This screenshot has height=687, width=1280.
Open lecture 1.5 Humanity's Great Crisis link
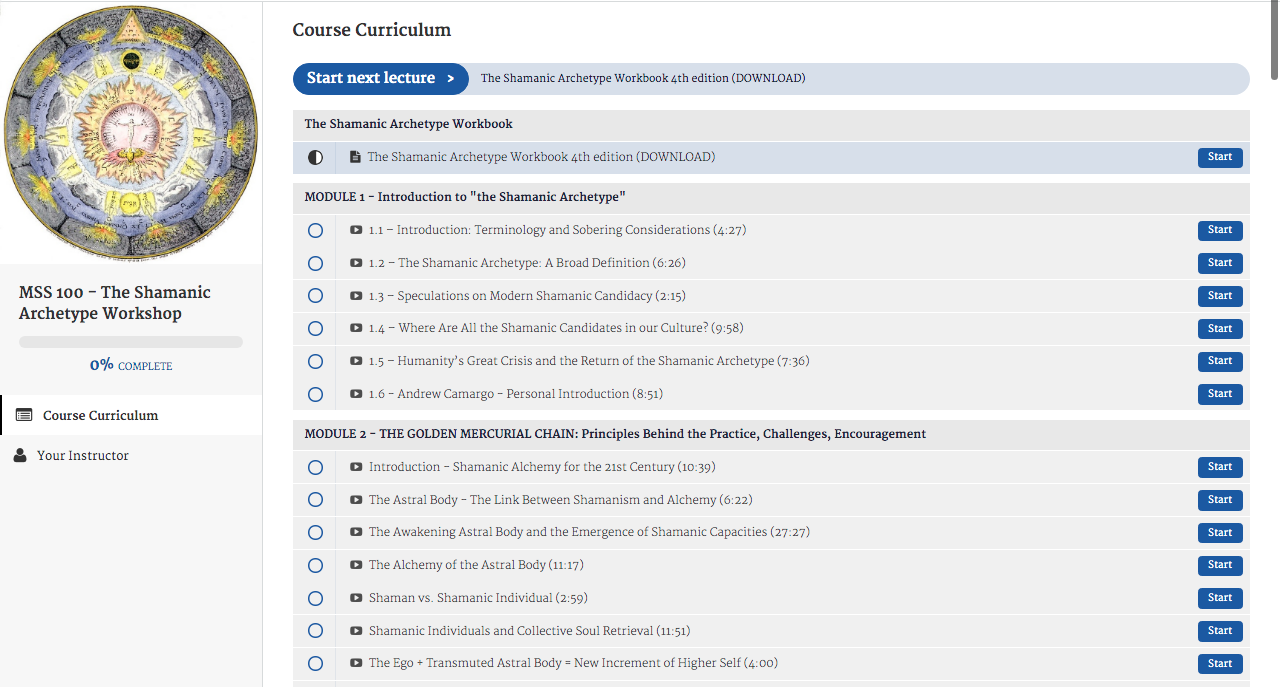point(588,361)
